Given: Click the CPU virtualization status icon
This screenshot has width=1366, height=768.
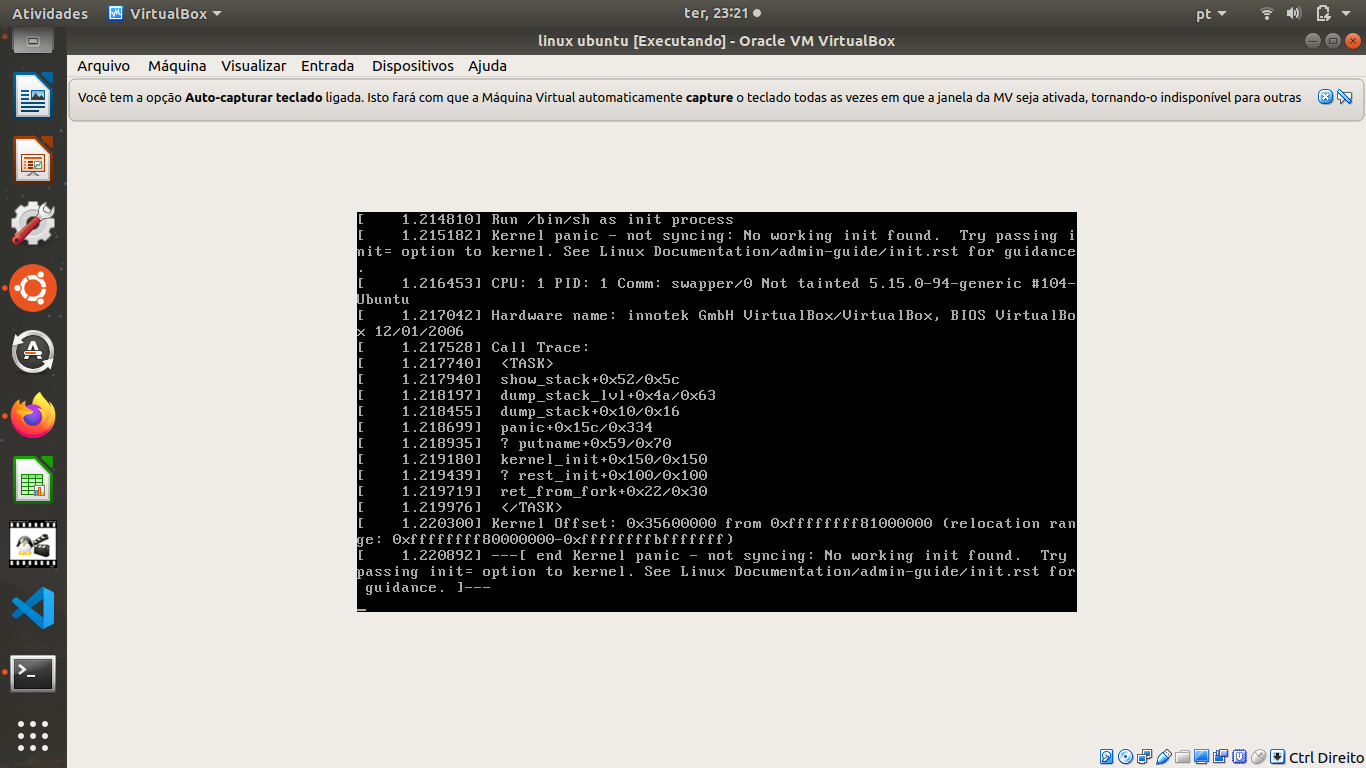Looking at the screenshot, I should click(1239, 757).
